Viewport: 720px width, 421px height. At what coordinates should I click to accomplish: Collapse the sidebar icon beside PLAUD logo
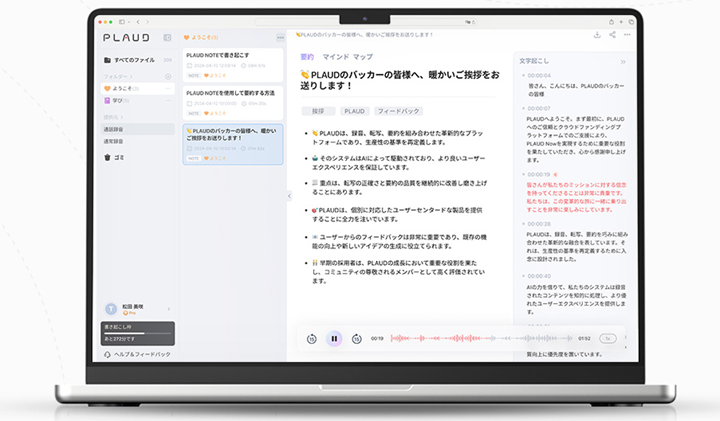(167, 38)
